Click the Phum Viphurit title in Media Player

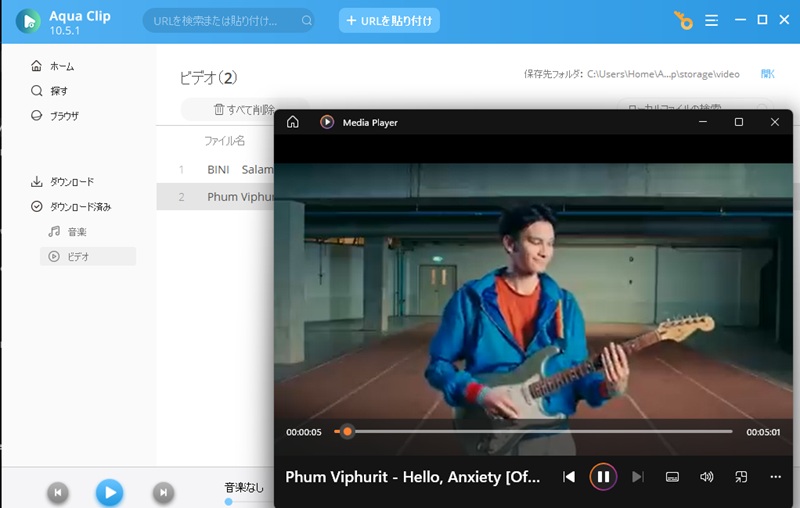412,477
